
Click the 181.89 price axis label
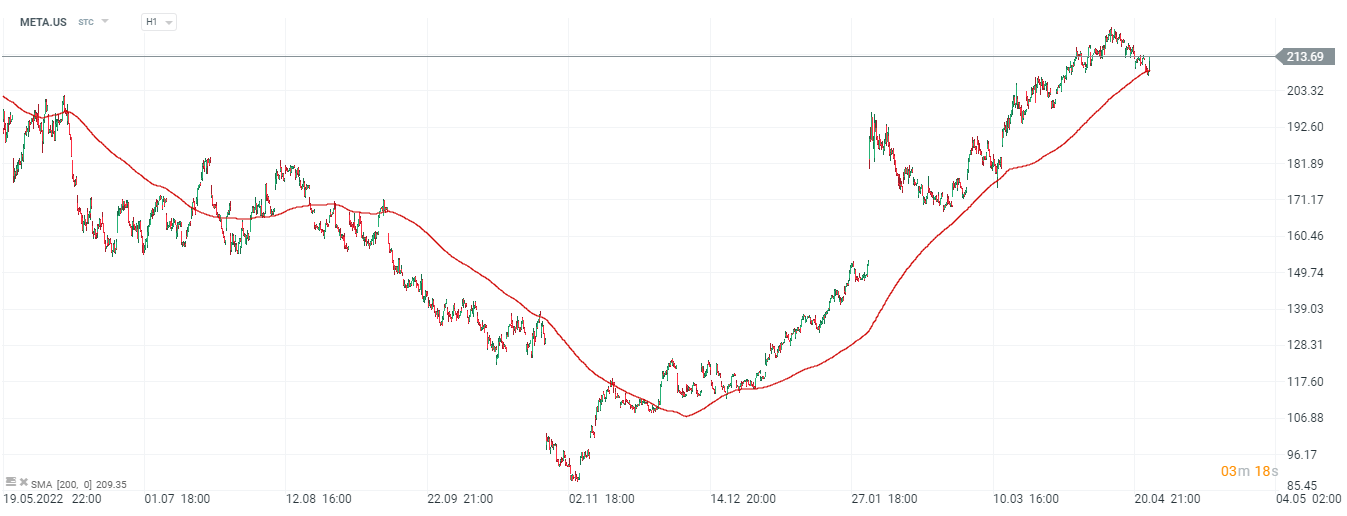(x=1304, y=164)
